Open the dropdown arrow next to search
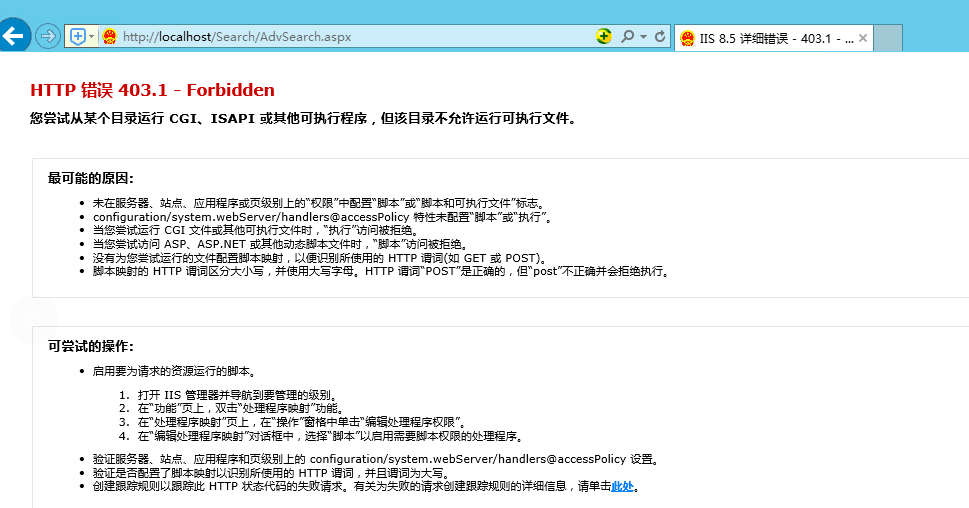 tap(643, 37)
